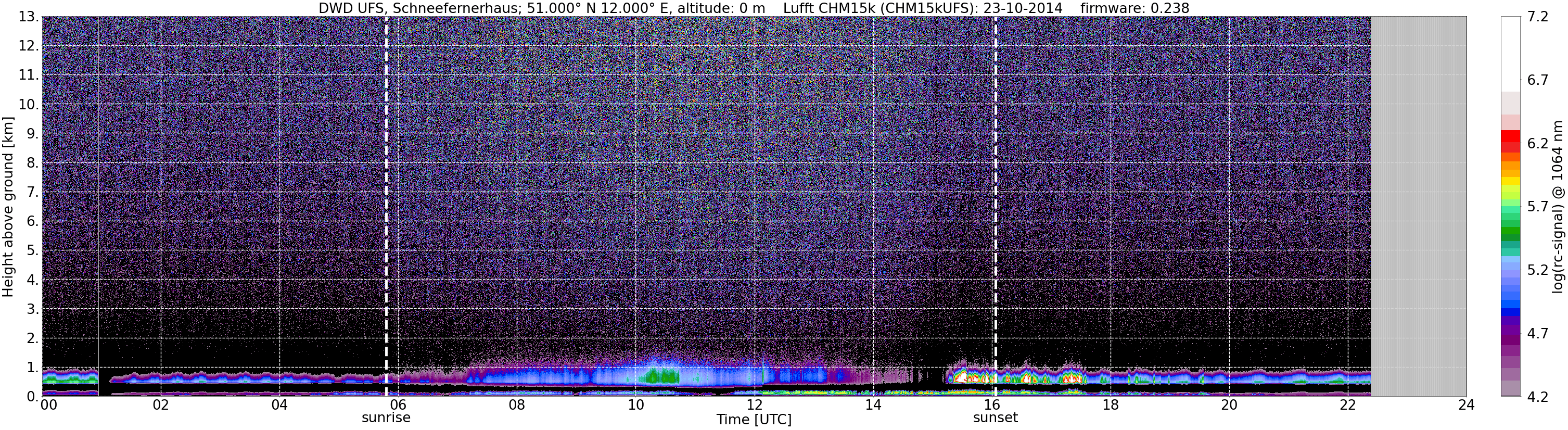Click the 'sunrise' label under the time axis
Image resolution: width=1568 pixels, height=430 pixels.
tap(386, 418)
